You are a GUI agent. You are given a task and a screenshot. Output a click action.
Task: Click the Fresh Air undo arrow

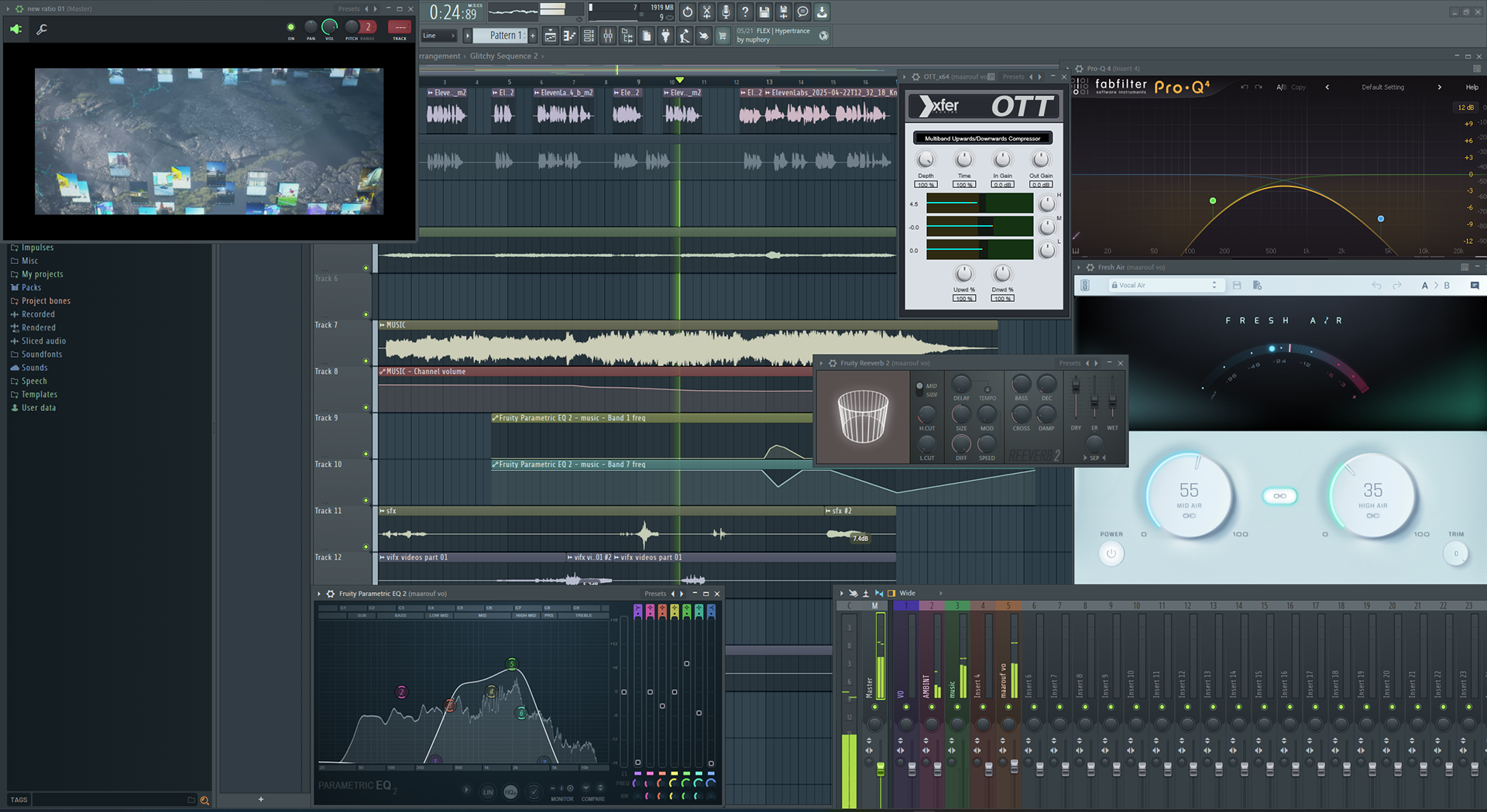pos(1376,286)
